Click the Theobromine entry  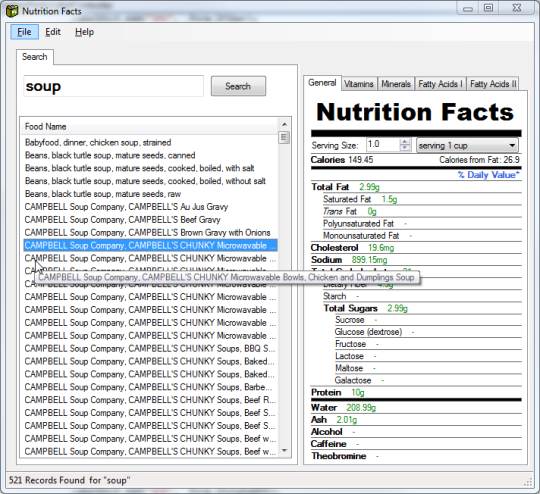[345, 456]
